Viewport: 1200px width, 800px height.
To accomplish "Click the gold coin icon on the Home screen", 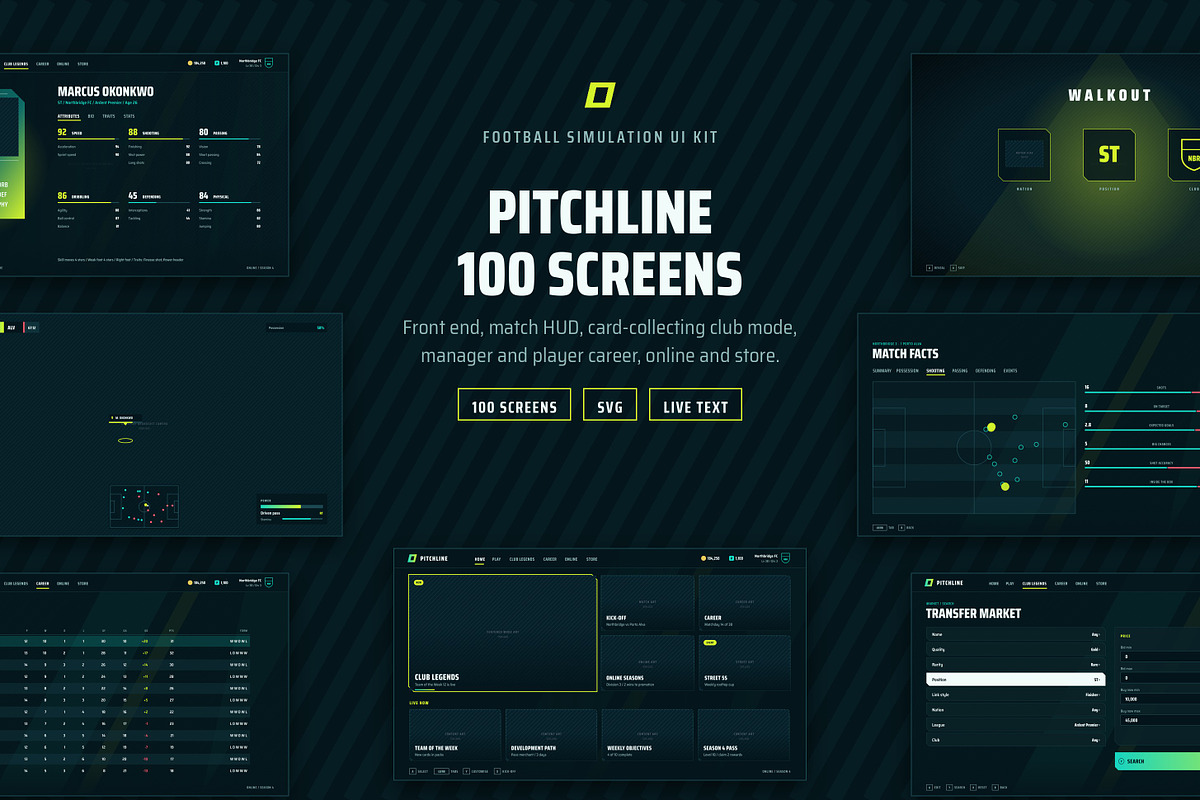I will pos(704,558).
